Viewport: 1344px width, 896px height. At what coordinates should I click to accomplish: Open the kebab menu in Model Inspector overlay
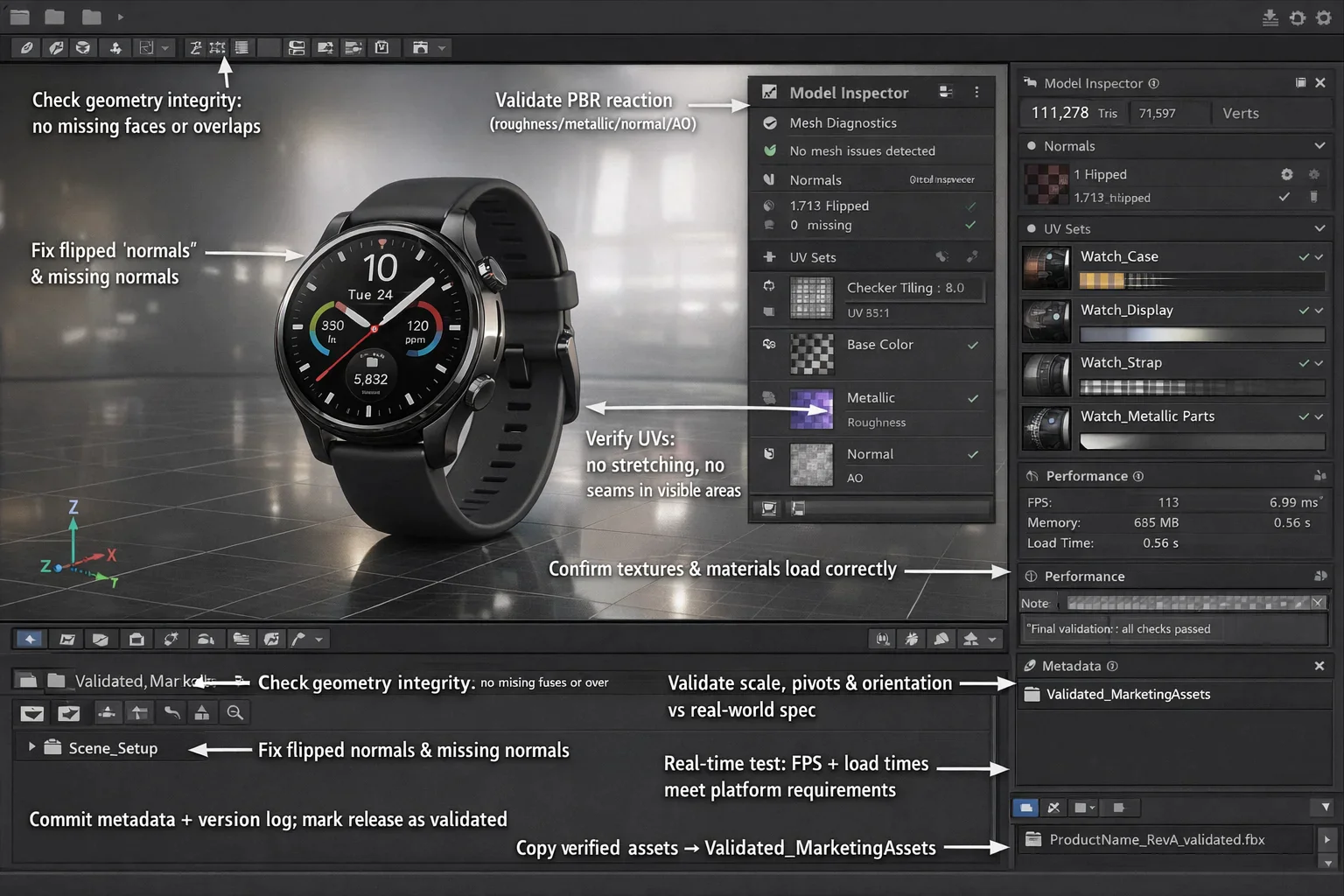click(x=976, y=92)
